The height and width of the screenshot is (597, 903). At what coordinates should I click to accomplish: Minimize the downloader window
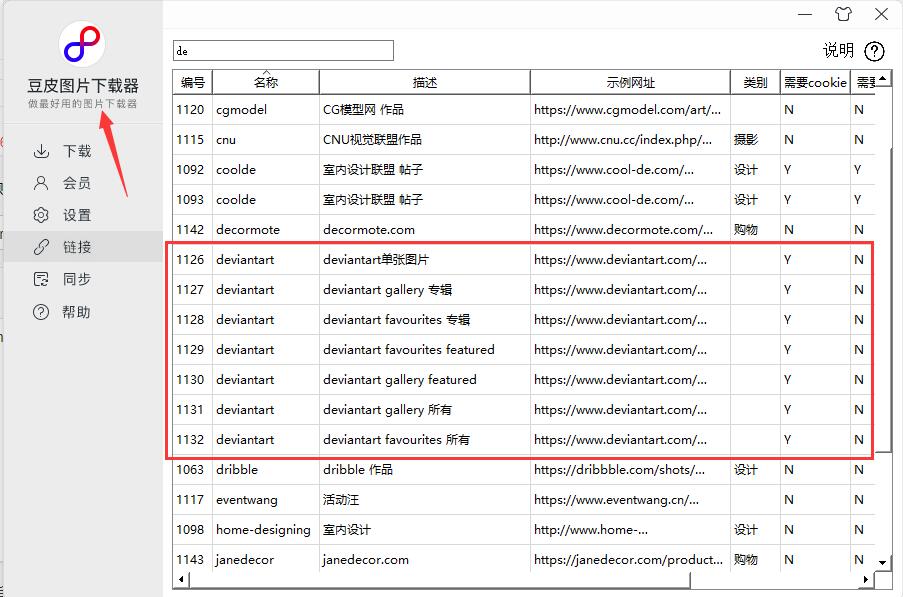coord(805,14)
